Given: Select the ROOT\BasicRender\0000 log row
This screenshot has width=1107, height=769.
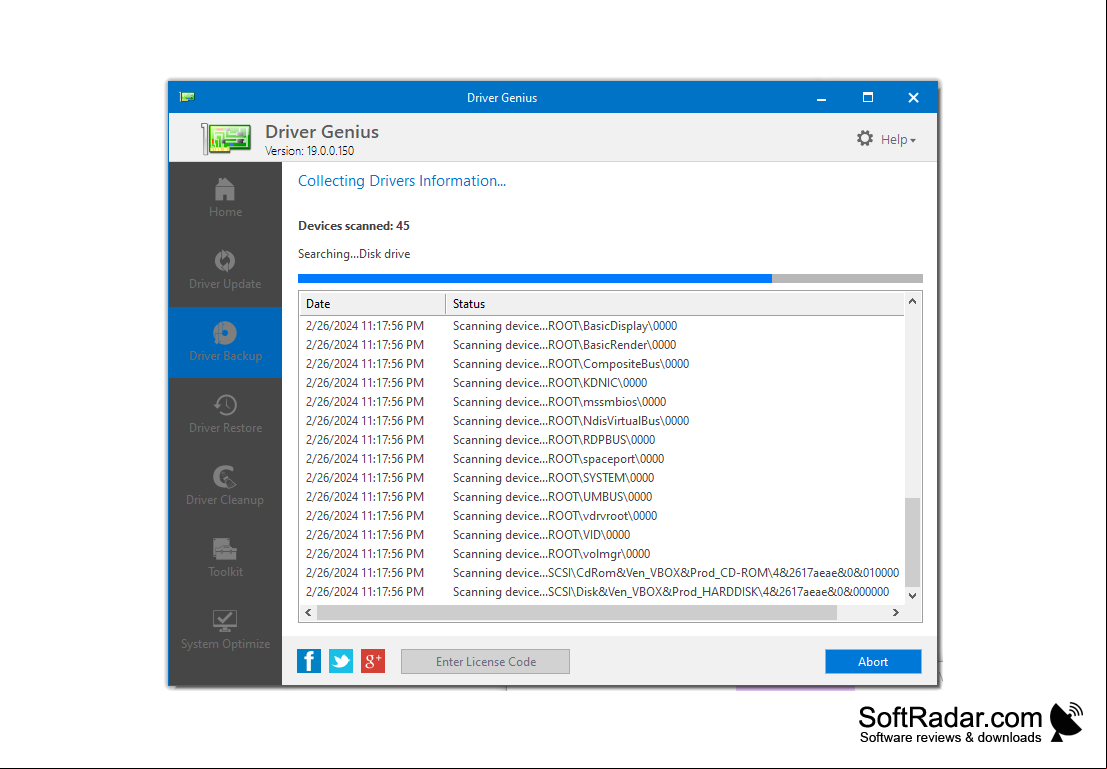Looking at the screenshot, I should click(602, 345).
